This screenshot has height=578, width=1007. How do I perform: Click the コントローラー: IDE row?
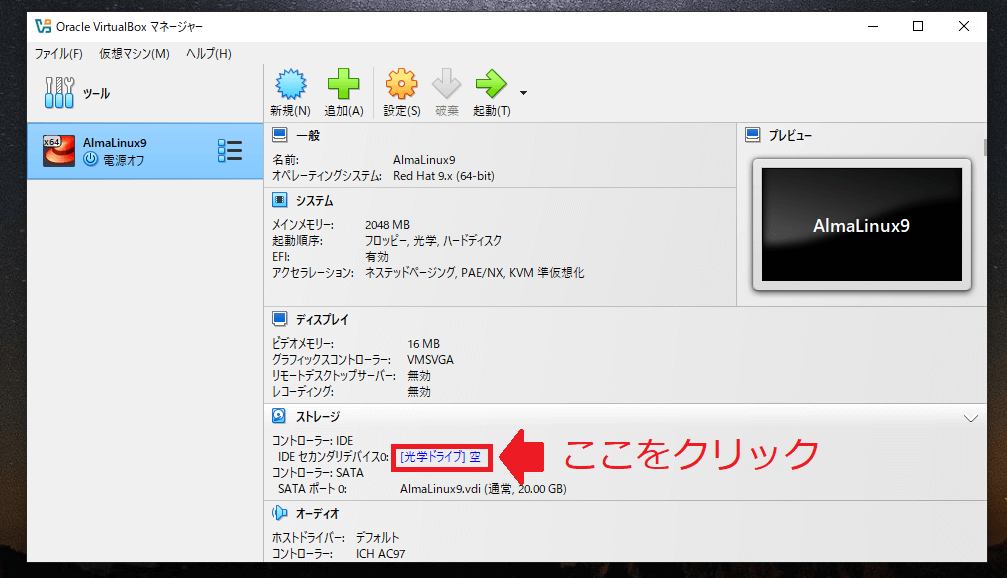(x=313, y=441)
